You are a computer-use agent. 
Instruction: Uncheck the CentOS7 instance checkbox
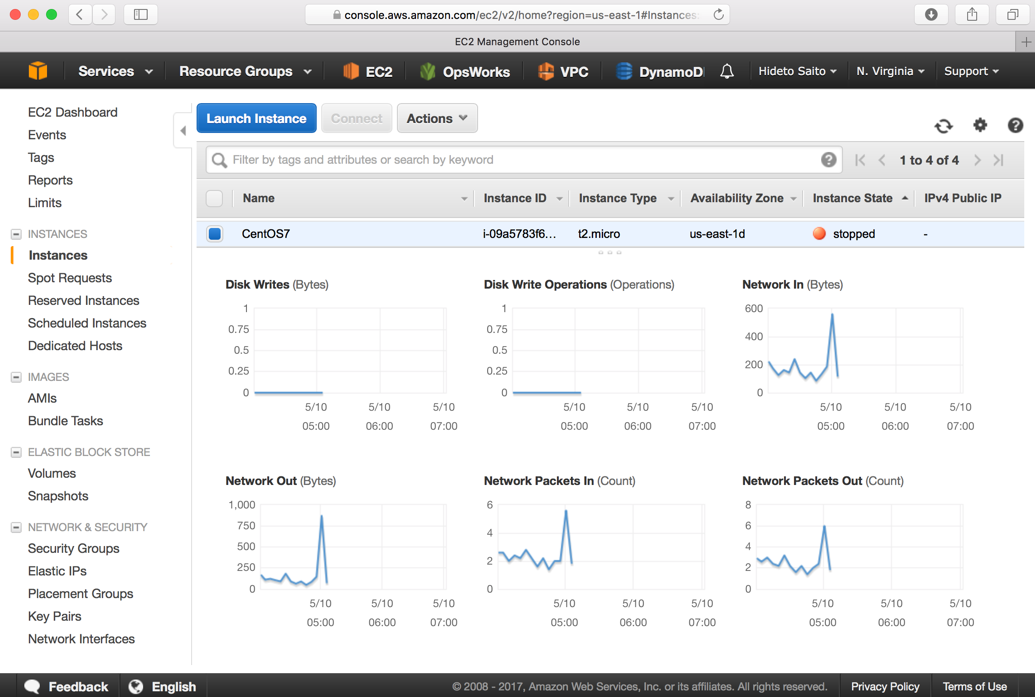tap(215, 234)
